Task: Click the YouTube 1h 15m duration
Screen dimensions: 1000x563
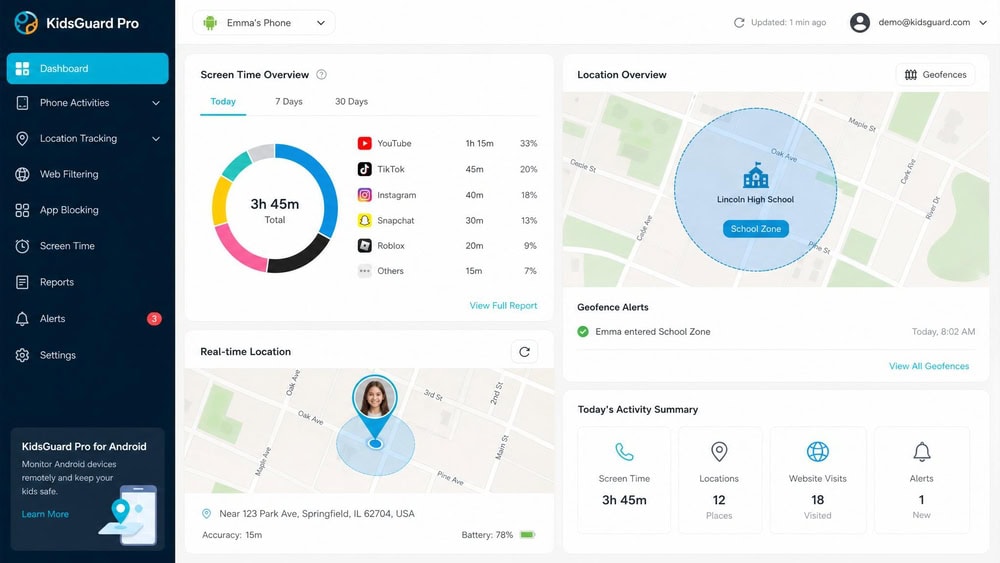Action: point(480,143)
